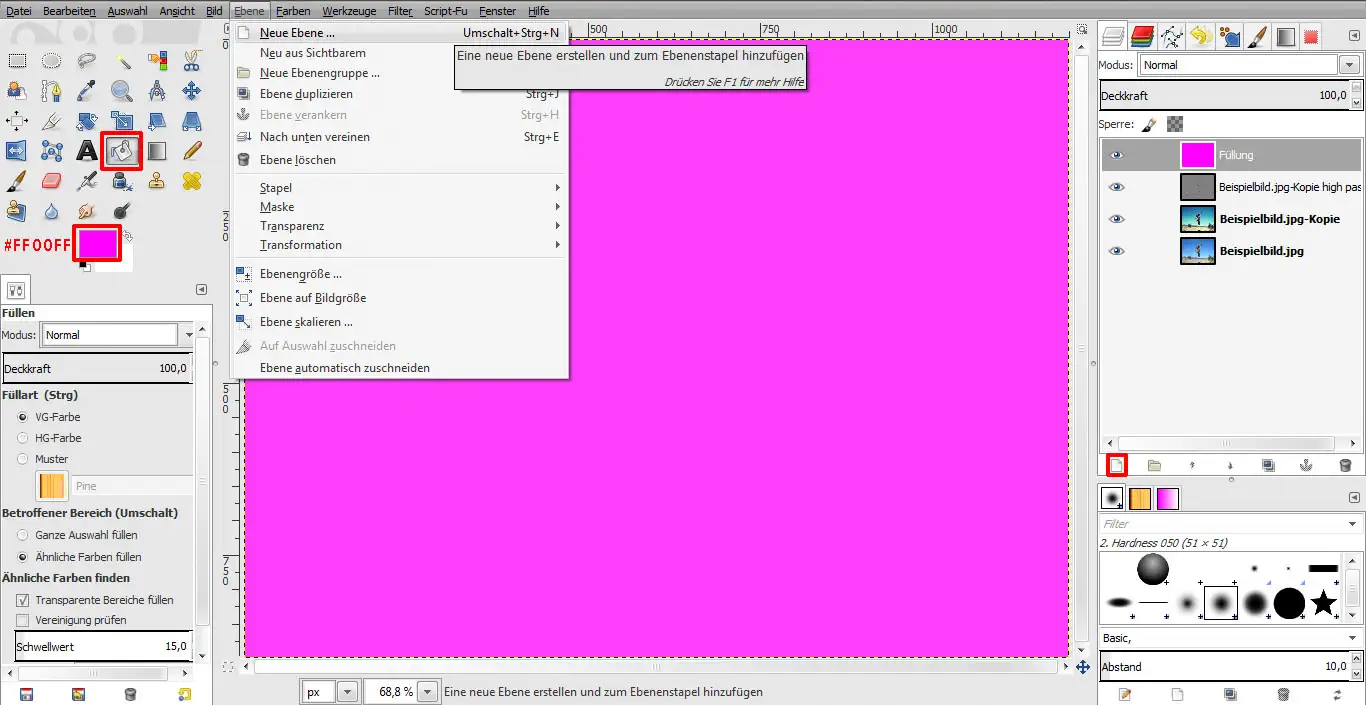Click the new layer icon below layer list

pos(1117,465)
